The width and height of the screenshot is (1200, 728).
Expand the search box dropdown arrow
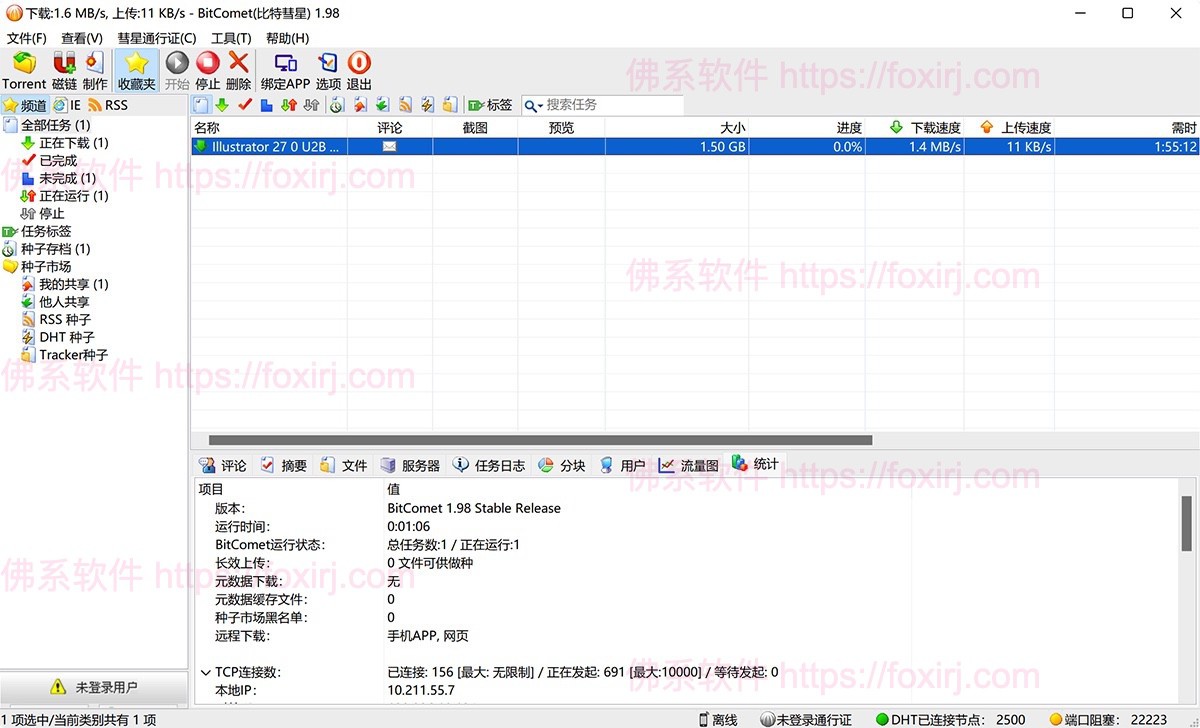[x=540, y=104]
